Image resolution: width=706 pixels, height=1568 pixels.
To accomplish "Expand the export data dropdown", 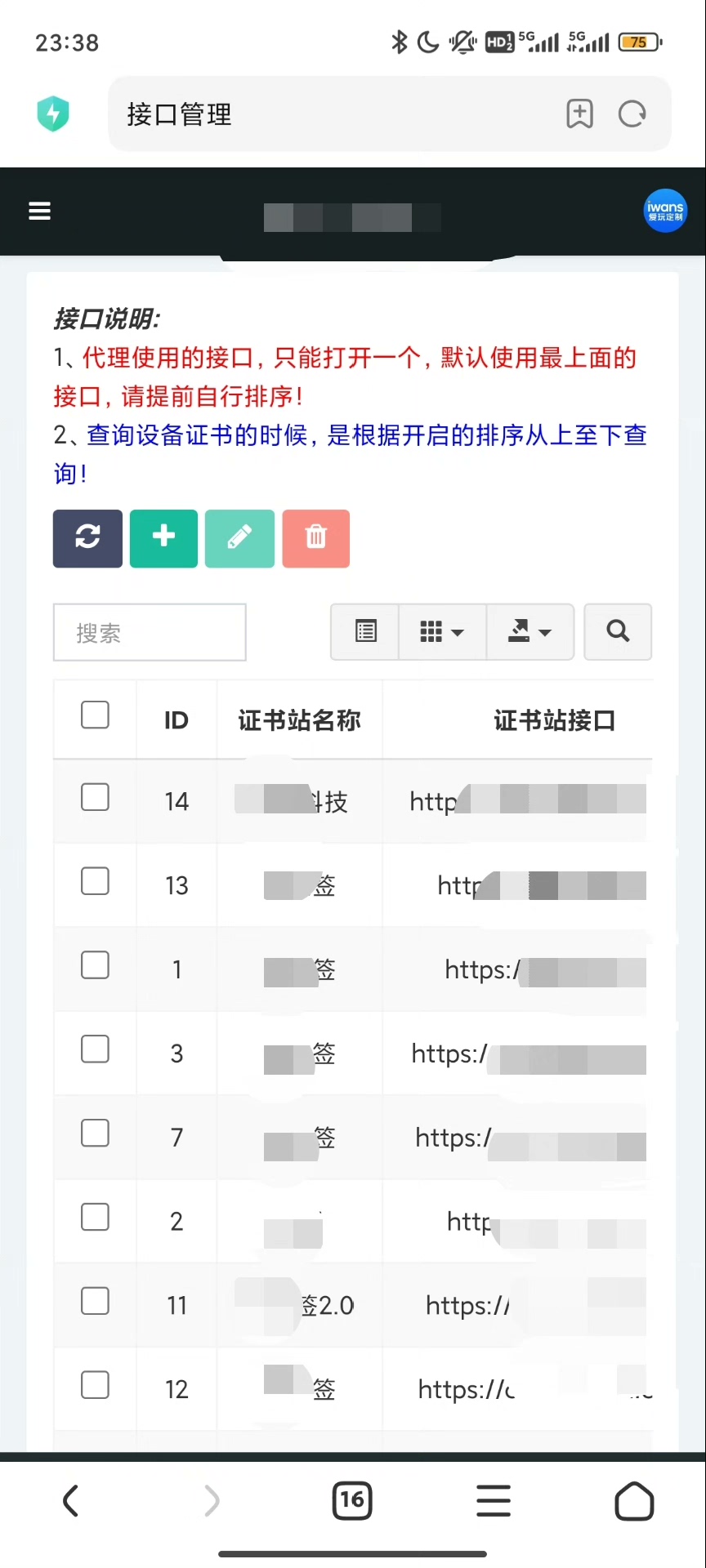I will (x=529, y=631).
